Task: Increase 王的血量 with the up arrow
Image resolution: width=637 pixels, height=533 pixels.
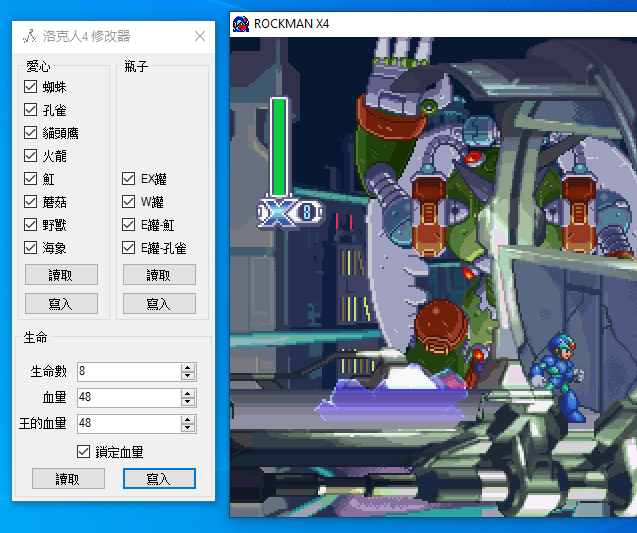Action: coord(188,419)
